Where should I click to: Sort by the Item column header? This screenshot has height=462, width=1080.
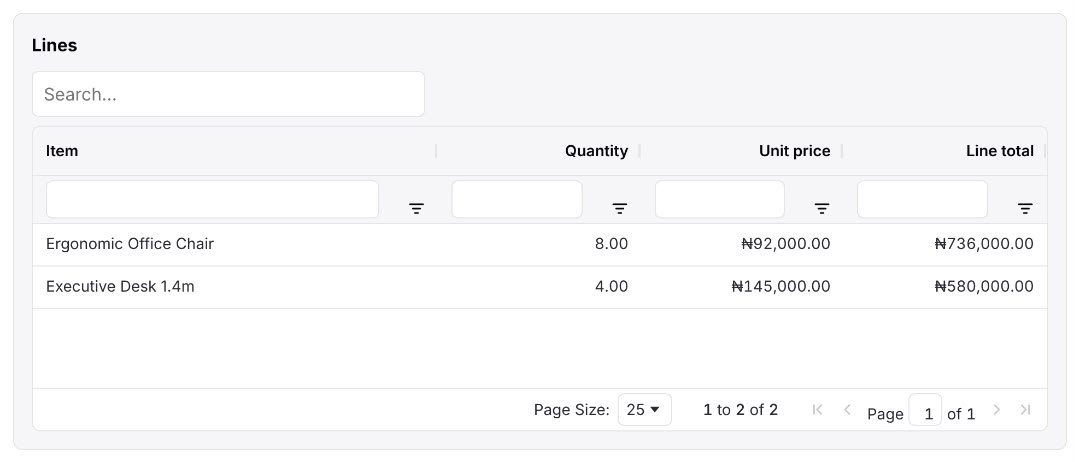pyautogui.click(x=62, y=151)
